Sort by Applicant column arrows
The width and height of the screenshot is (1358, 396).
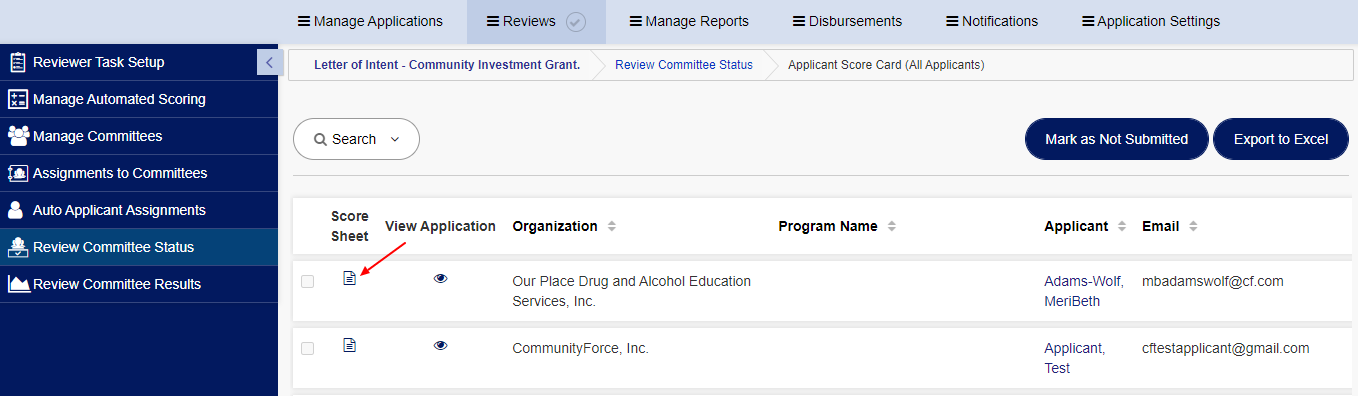tap(1122, 226)
